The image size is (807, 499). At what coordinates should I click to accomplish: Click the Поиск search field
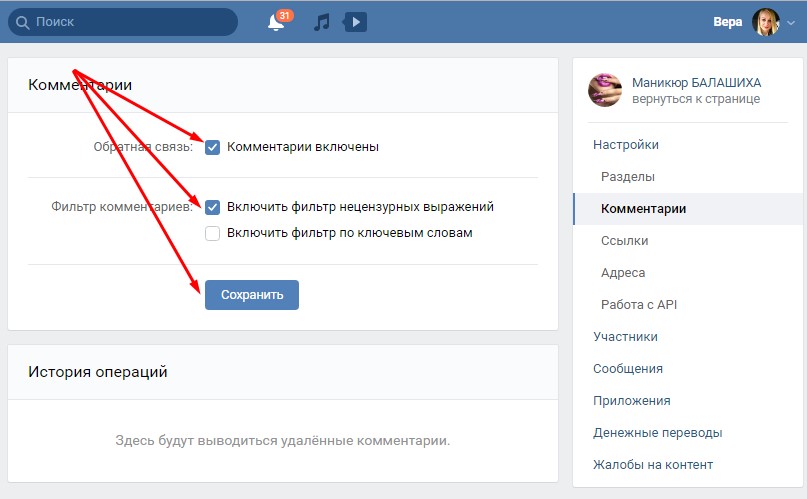123,22
